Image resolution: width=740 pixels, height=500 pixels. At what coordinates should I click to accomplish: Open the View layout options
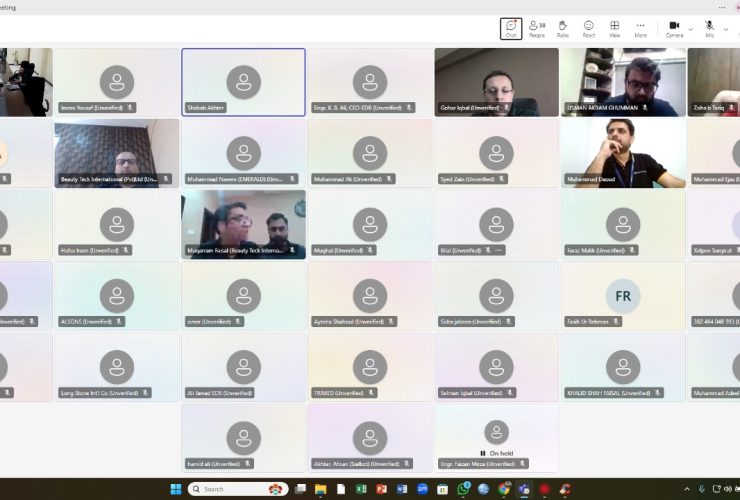click(x=615, y=28)
